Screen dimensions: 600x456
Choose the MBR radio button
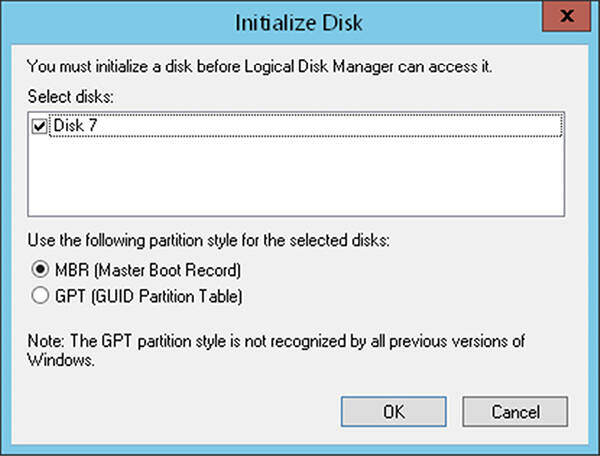pos(40,269)
